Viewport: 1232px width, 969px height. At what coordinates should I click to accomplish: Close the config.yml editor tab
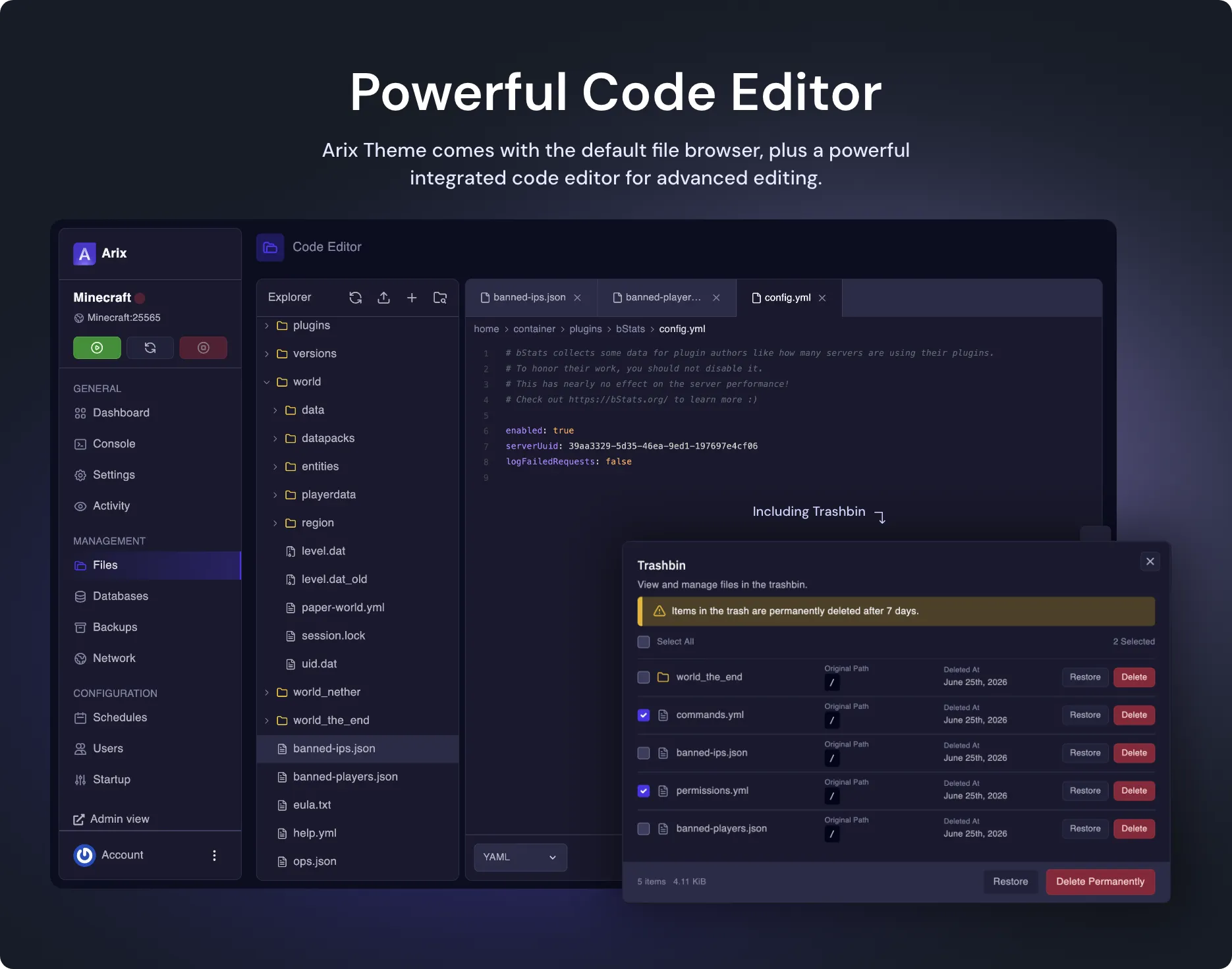822,298
